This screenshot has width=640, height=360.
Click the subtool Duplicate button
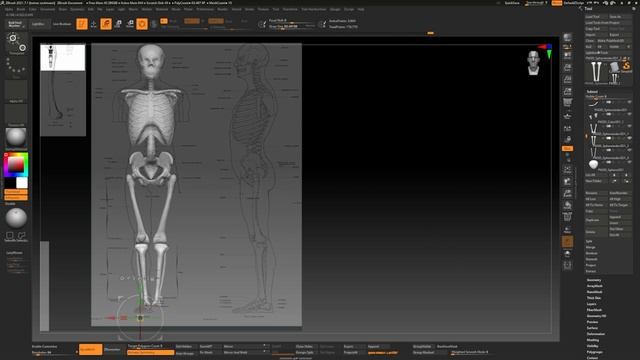pyautogui.click(x=596, y=220)
